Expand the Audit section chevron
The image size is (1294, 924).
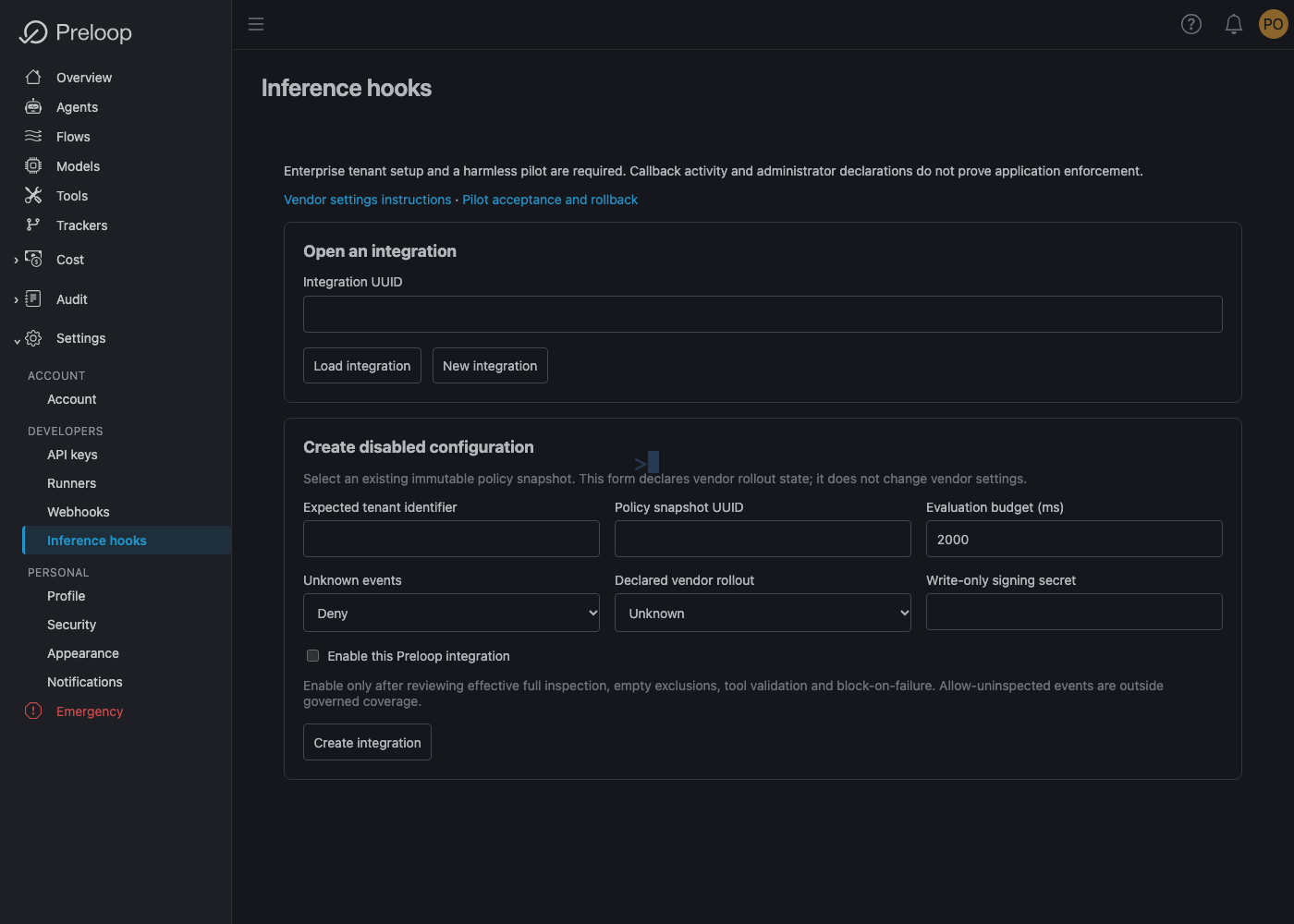pyautogui.click(x=17, y=300)
